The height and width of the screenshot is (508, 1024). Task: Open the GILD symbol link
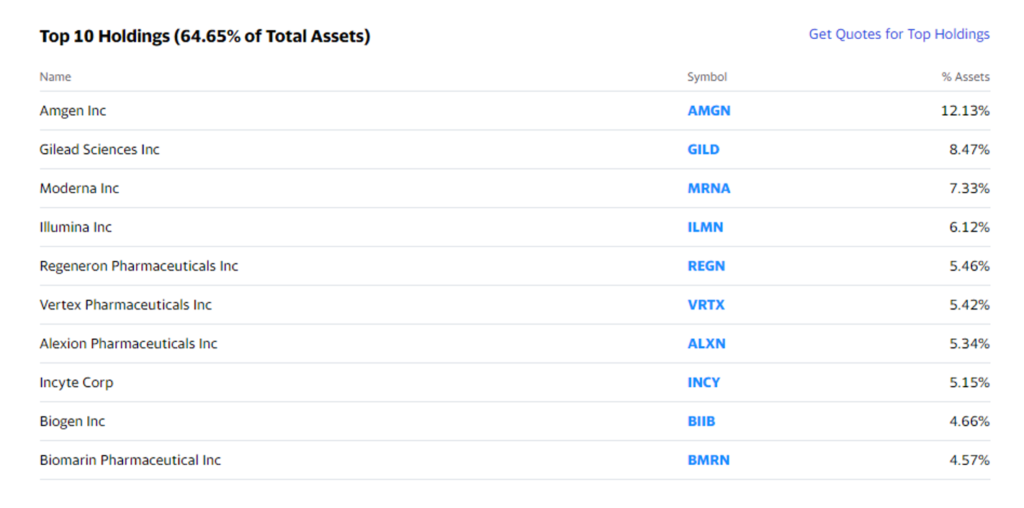click(x=703, y=150)
